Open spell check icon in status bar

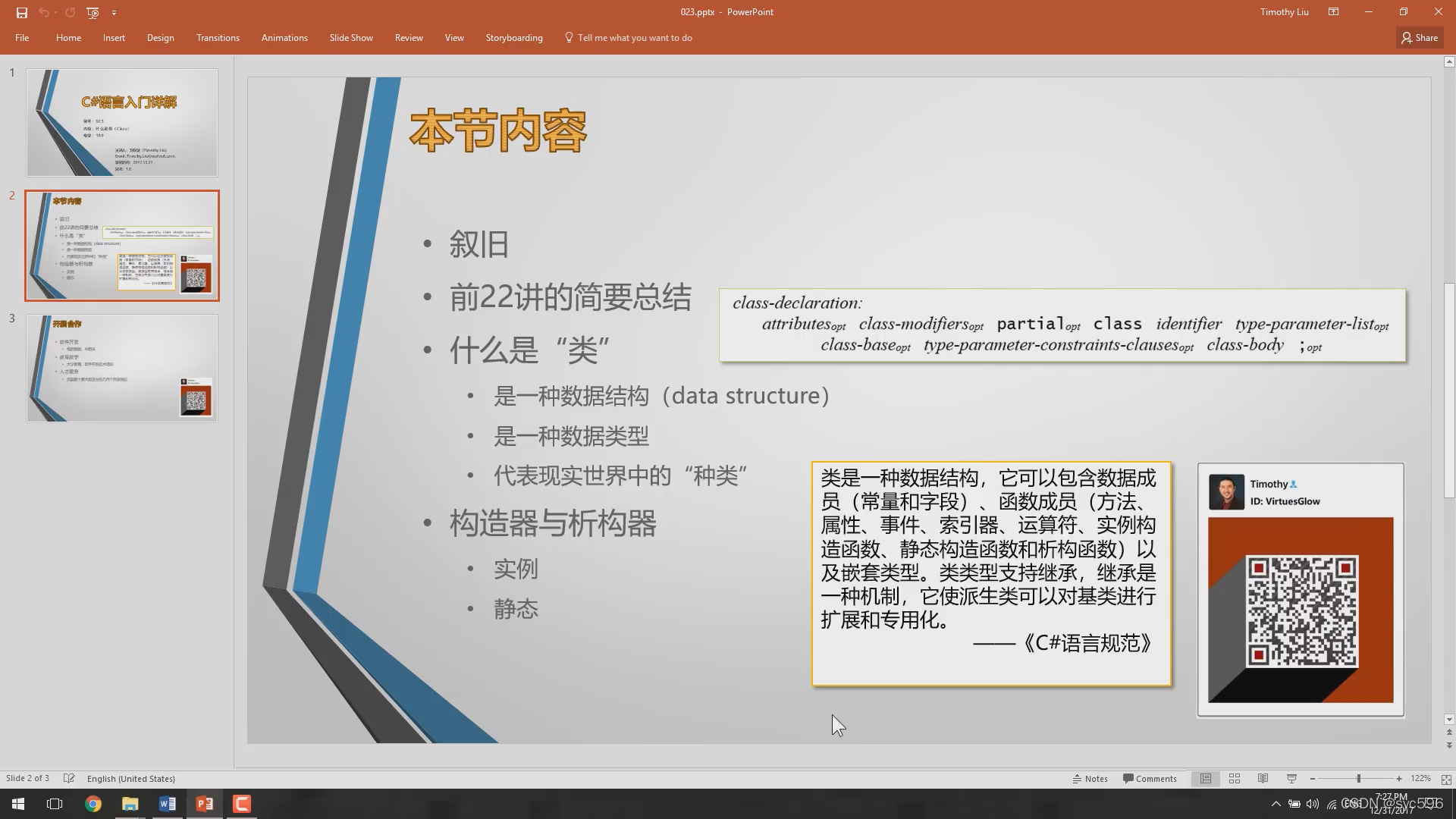[x=69, y=779]
